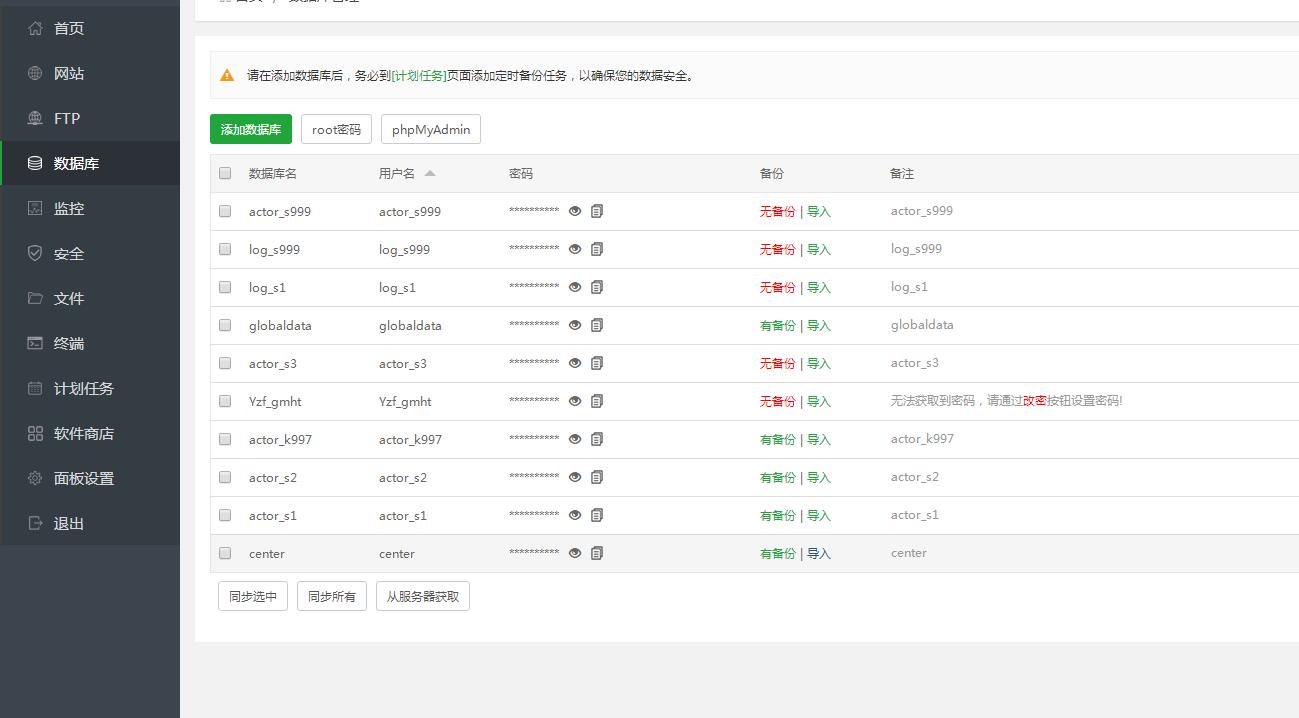This screenshot has height=718, width=1299.
Task: Click copy password icon for actor_s999
Action: pyautogui.click(x=597, y=211)
